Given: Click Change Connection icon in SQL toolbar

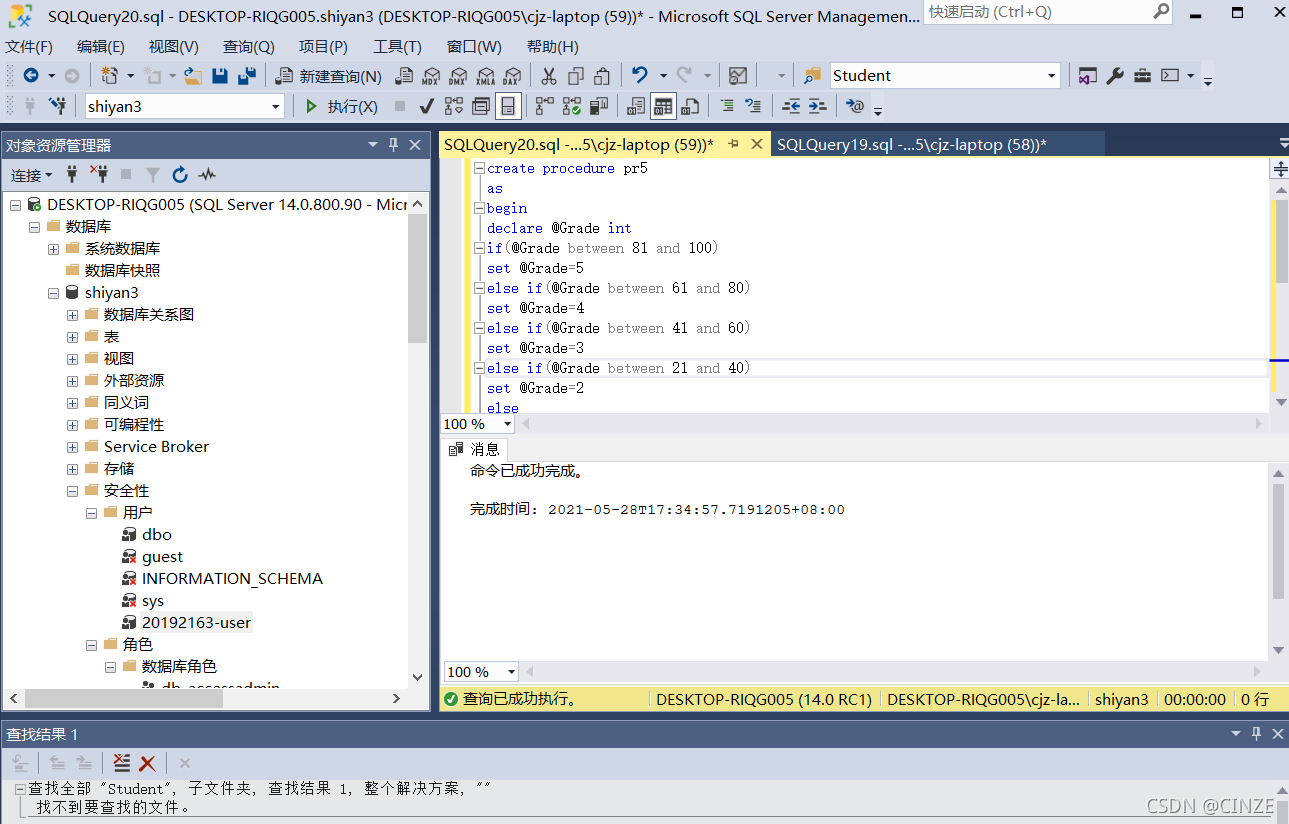Looking at the screenshot, I should click(x=58, y=106).
